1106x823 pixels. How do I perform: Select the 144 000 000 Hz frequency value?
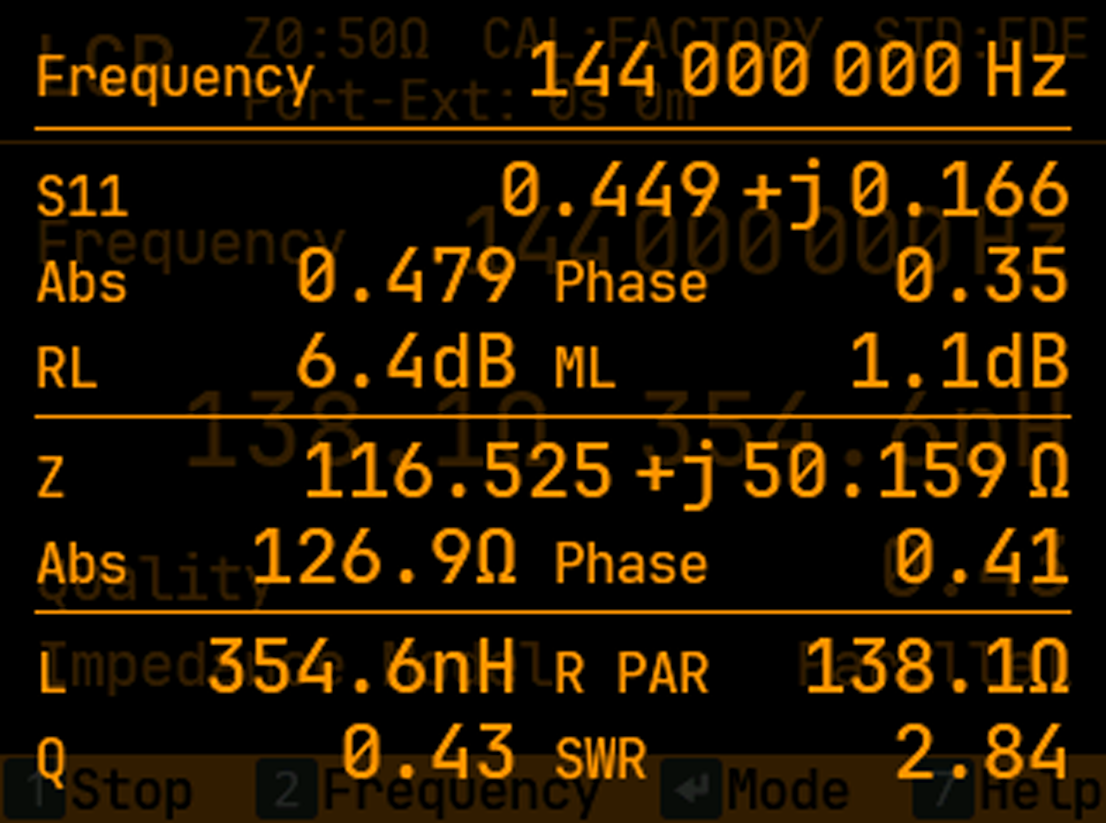coord(796,72)
